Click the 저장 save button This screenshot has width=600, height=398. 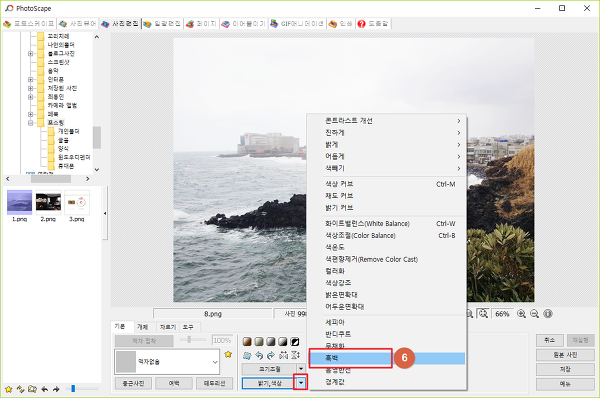(565, 369)
